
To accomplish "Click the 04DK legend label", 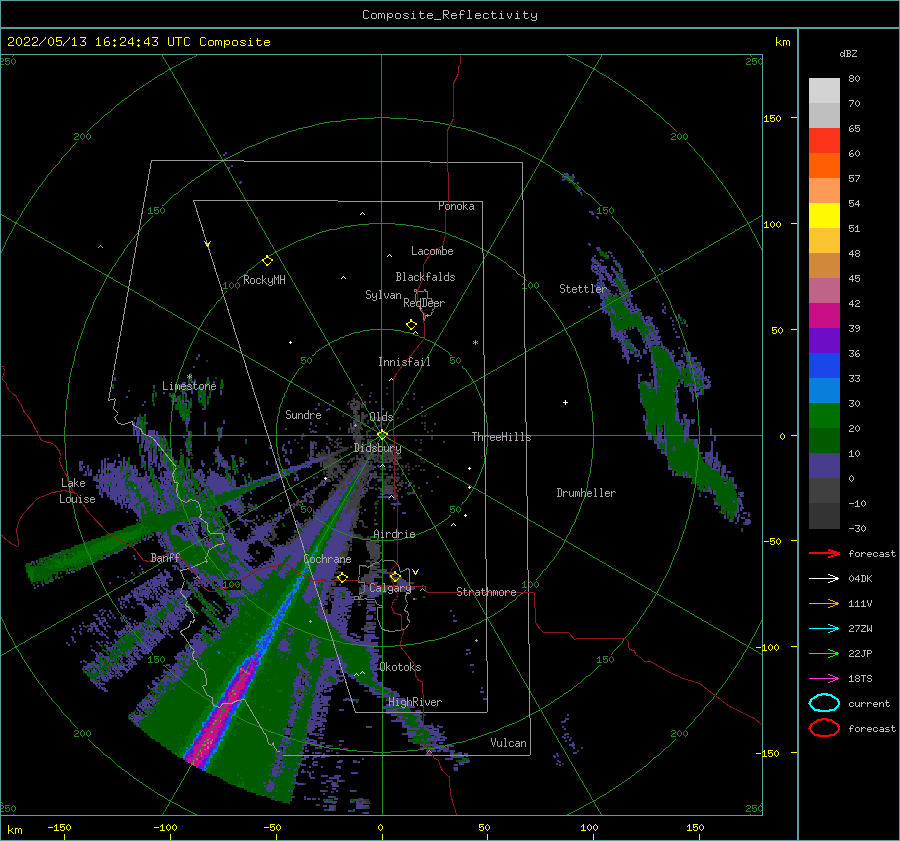I will point(860,578).
